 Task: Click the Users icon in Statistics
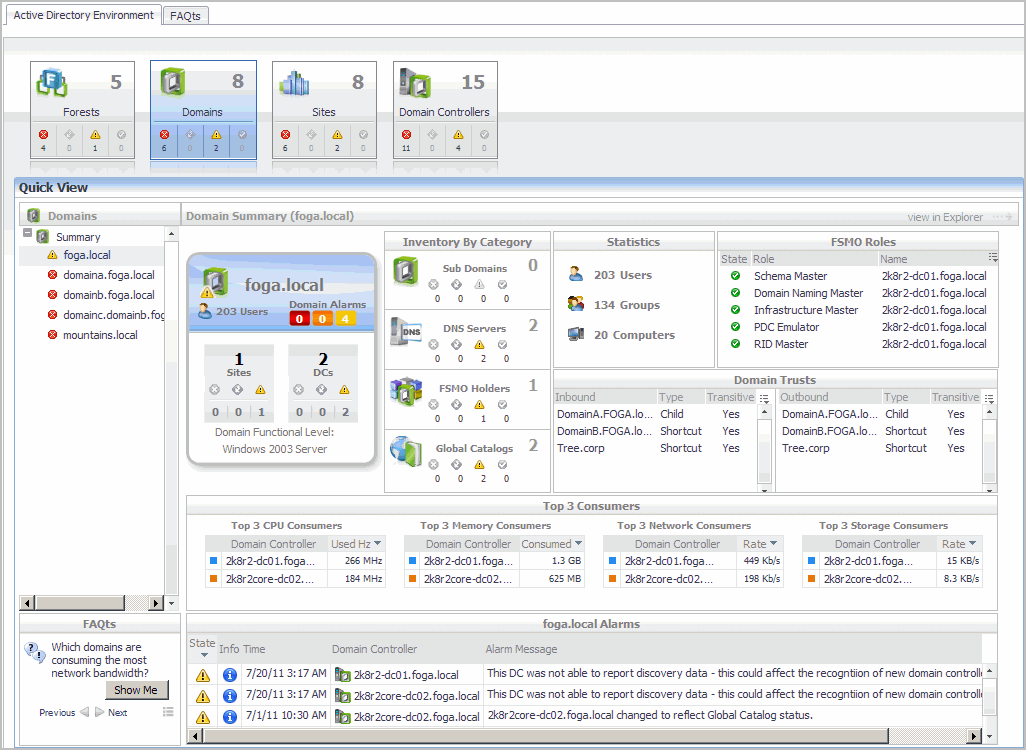(576, 274)
